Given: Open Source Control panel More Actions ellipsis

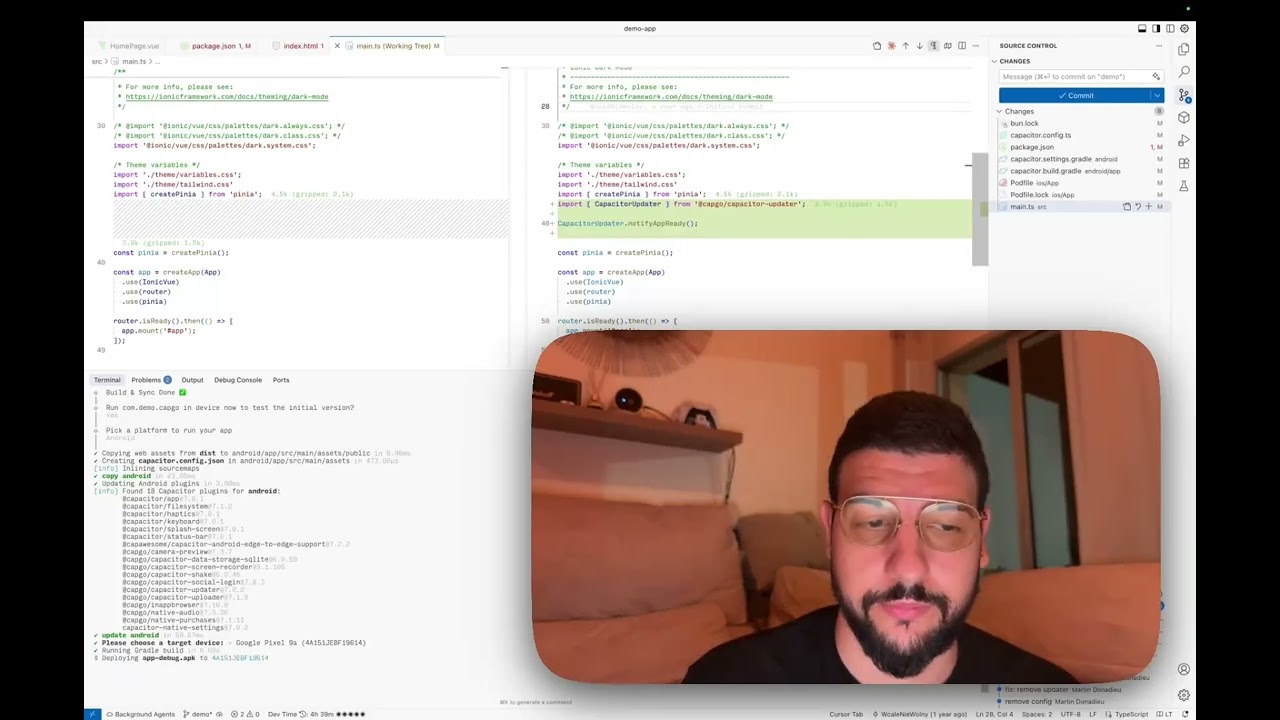Looking at the screenshot, I should click(1157, 46).
